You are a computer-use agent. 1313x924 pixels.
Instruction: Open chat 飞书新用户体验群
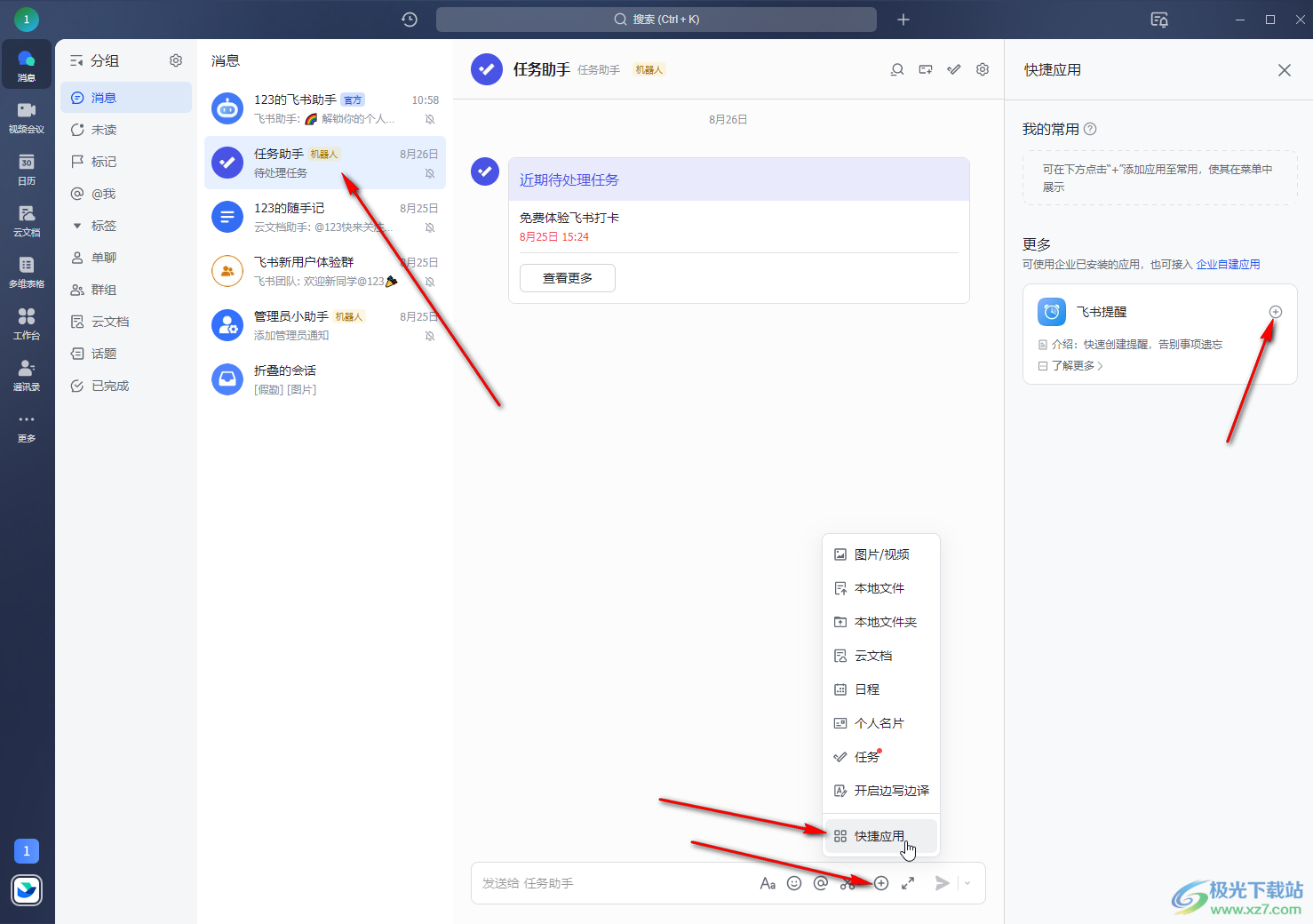[325, 271]
